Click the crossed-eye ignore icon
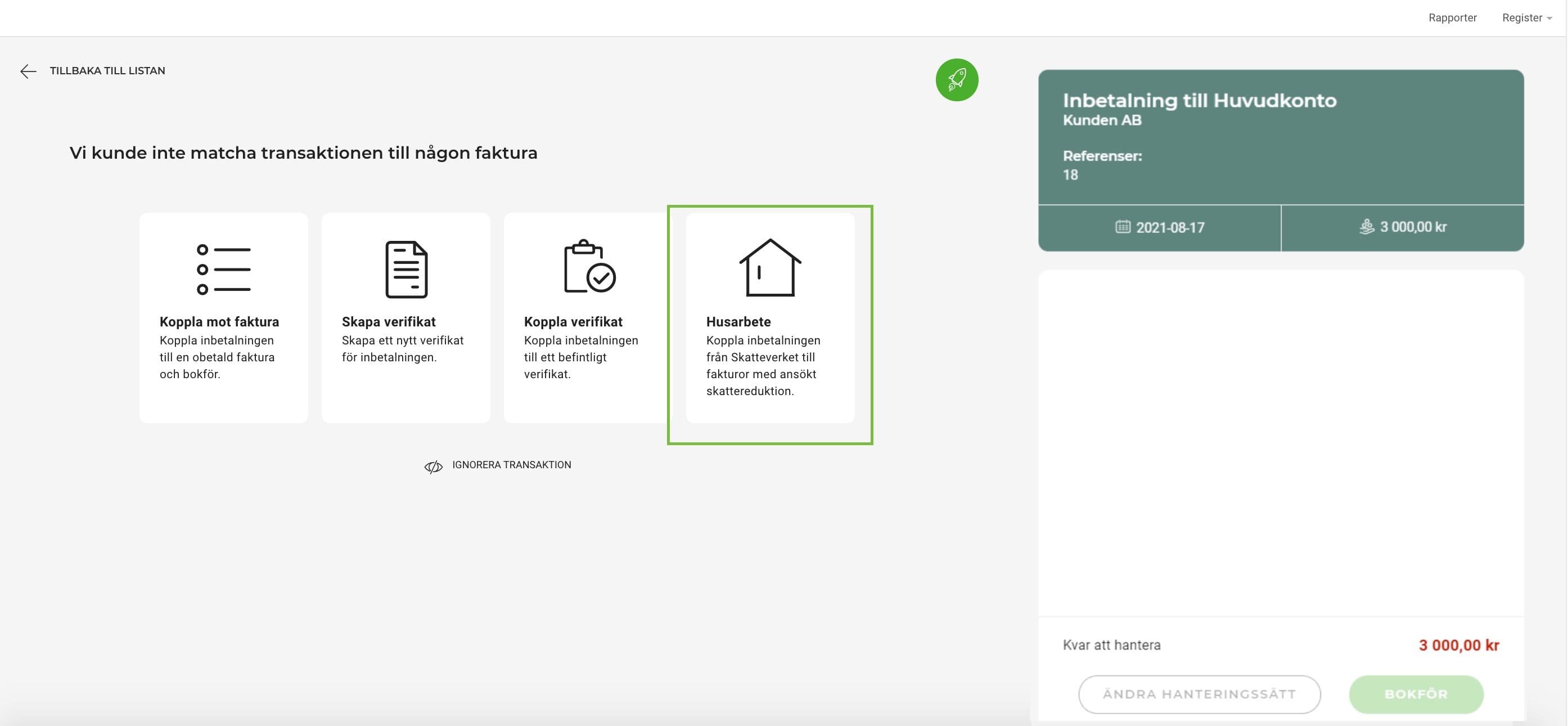The image size is (1568, 726). pyautogui.click(x=434, y=467)
